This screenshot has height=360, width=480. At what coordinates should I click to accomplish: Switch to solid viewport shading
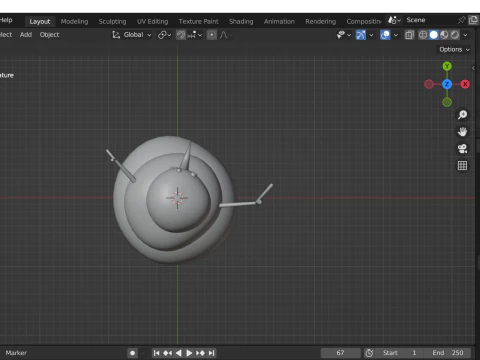433,35
